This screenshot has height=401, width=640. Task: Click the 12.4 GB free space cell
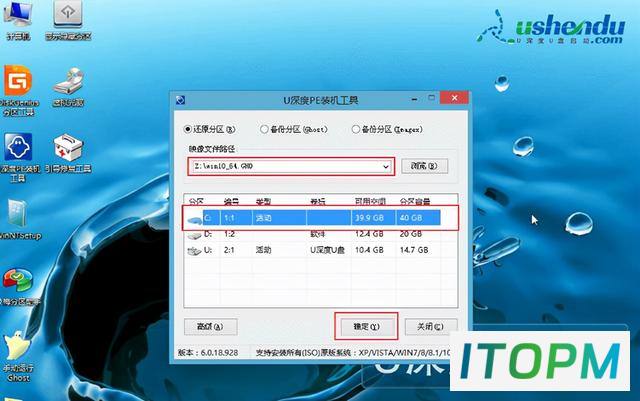pos(369,234)
